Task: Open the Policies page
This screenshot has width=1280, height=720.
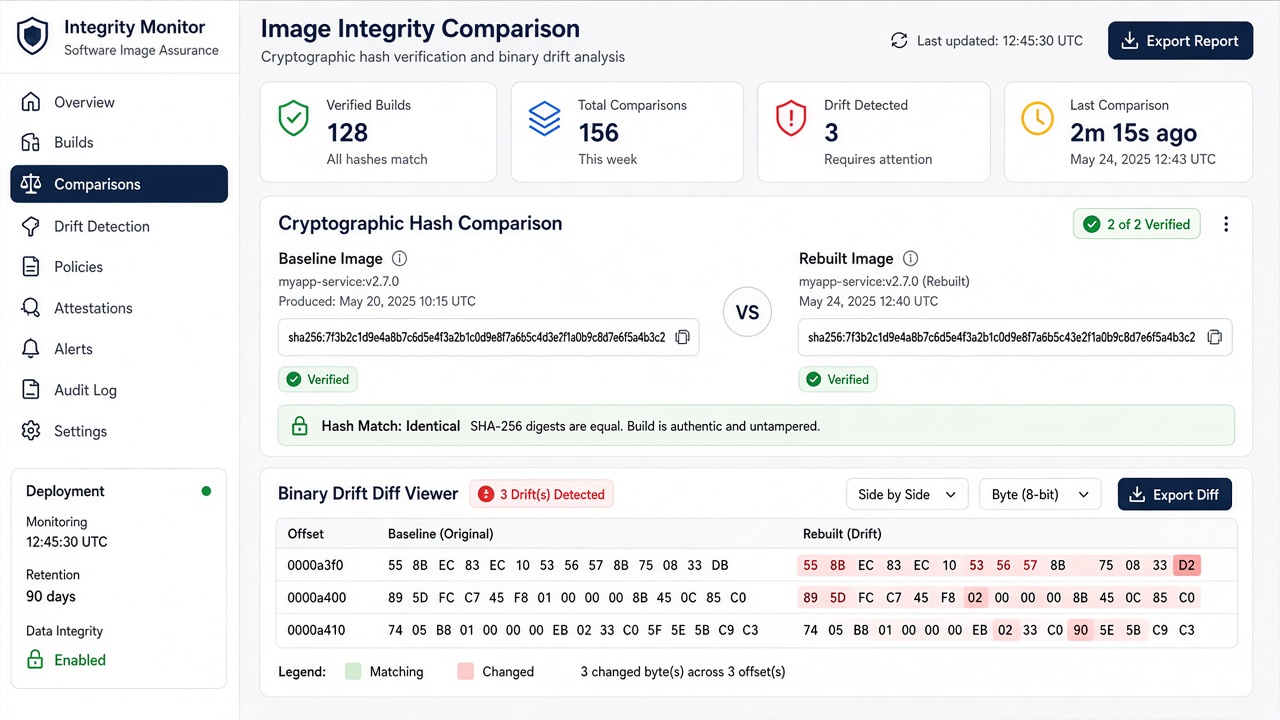Action: click(x=119, y=267)
